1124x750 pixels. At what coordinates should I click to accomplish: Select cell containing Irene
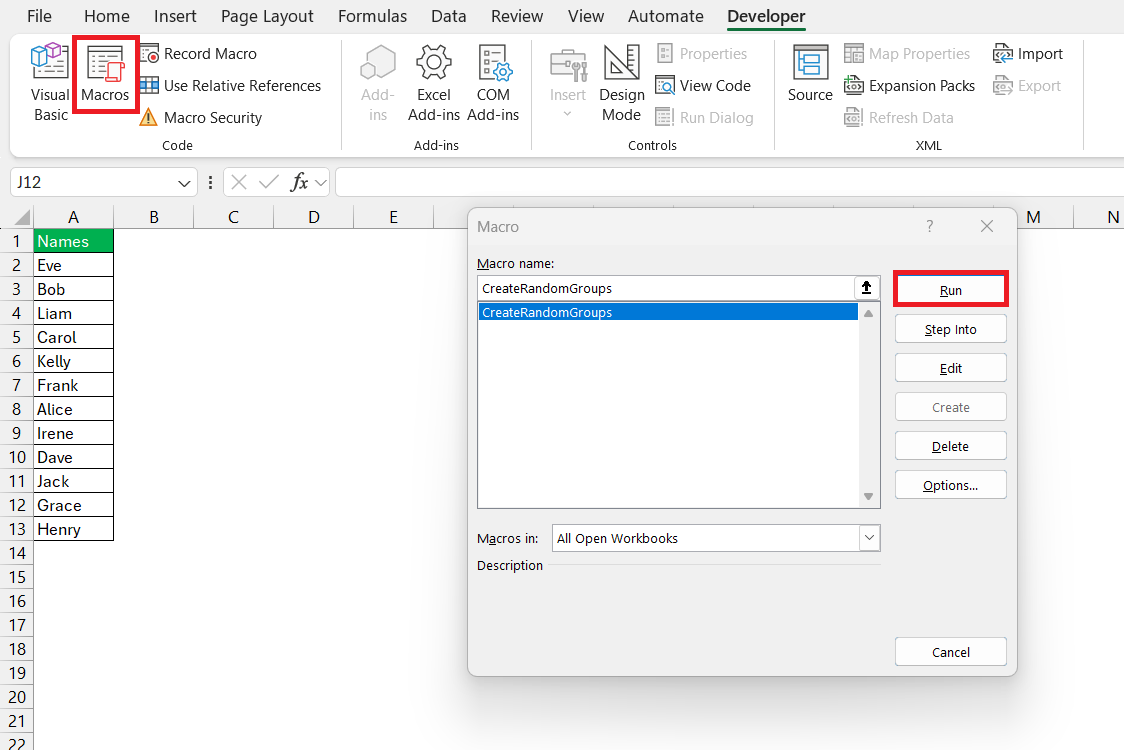[73, 433]
